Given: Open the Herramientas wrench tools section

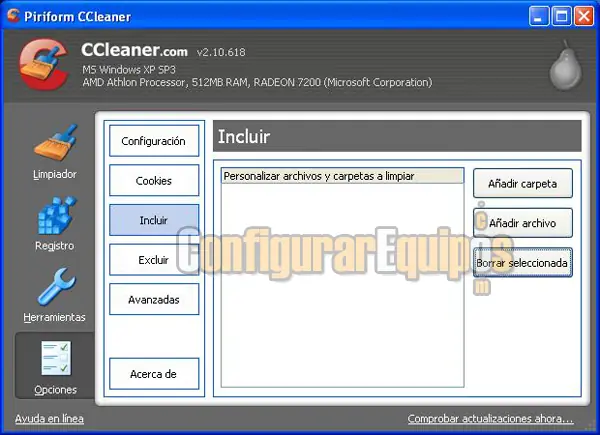Looking at the screenshot, I should [x=54, y=295].
